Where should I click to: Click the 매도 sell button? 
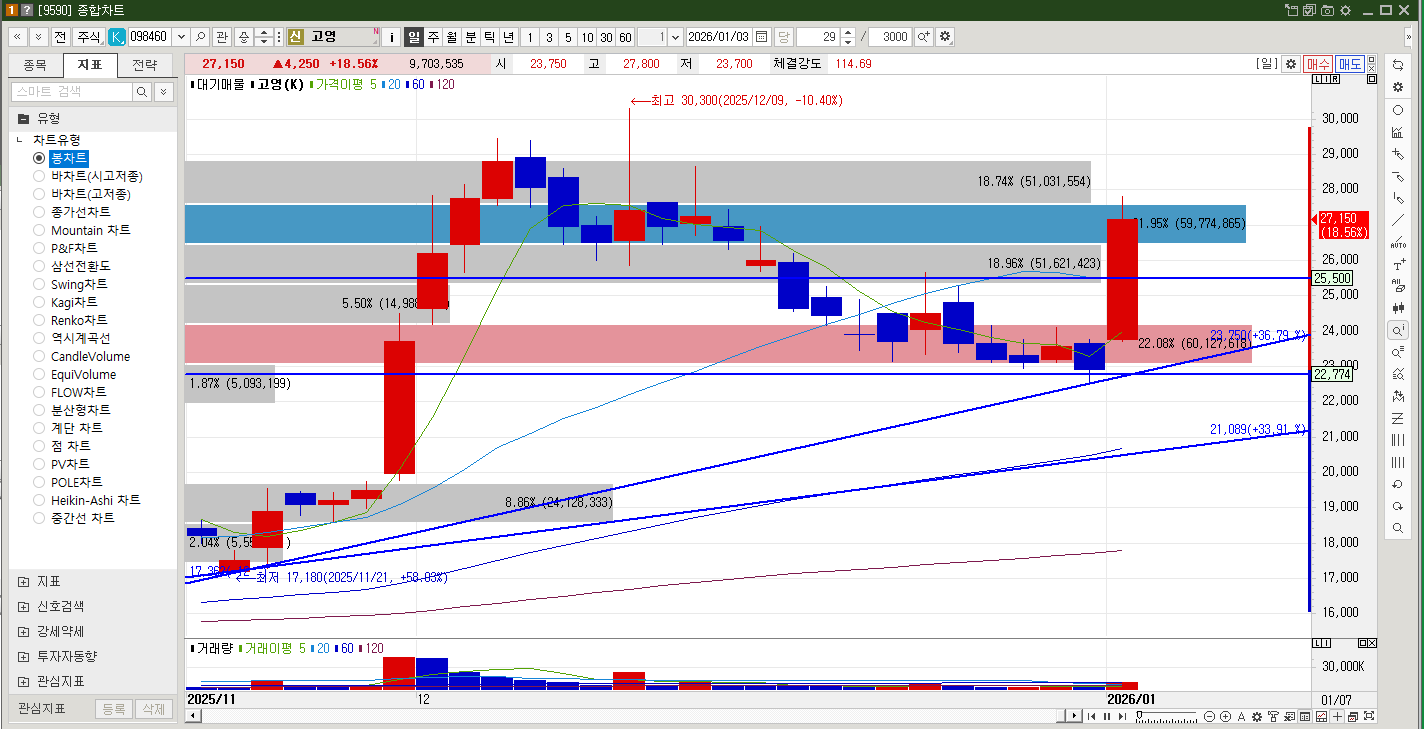(x=1350, y=63)
